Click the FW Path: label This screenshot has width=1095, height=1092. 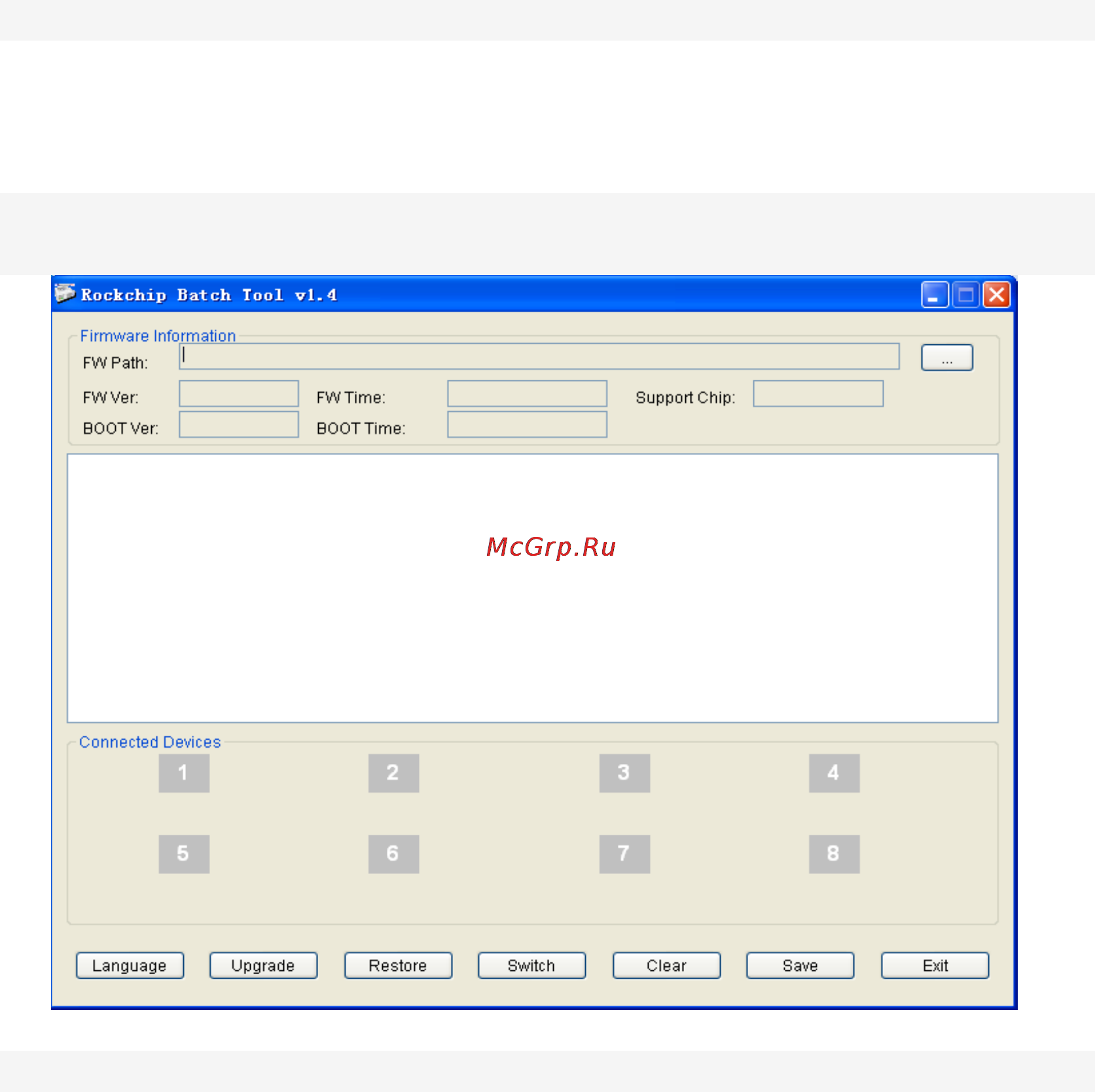coord(115,363)
